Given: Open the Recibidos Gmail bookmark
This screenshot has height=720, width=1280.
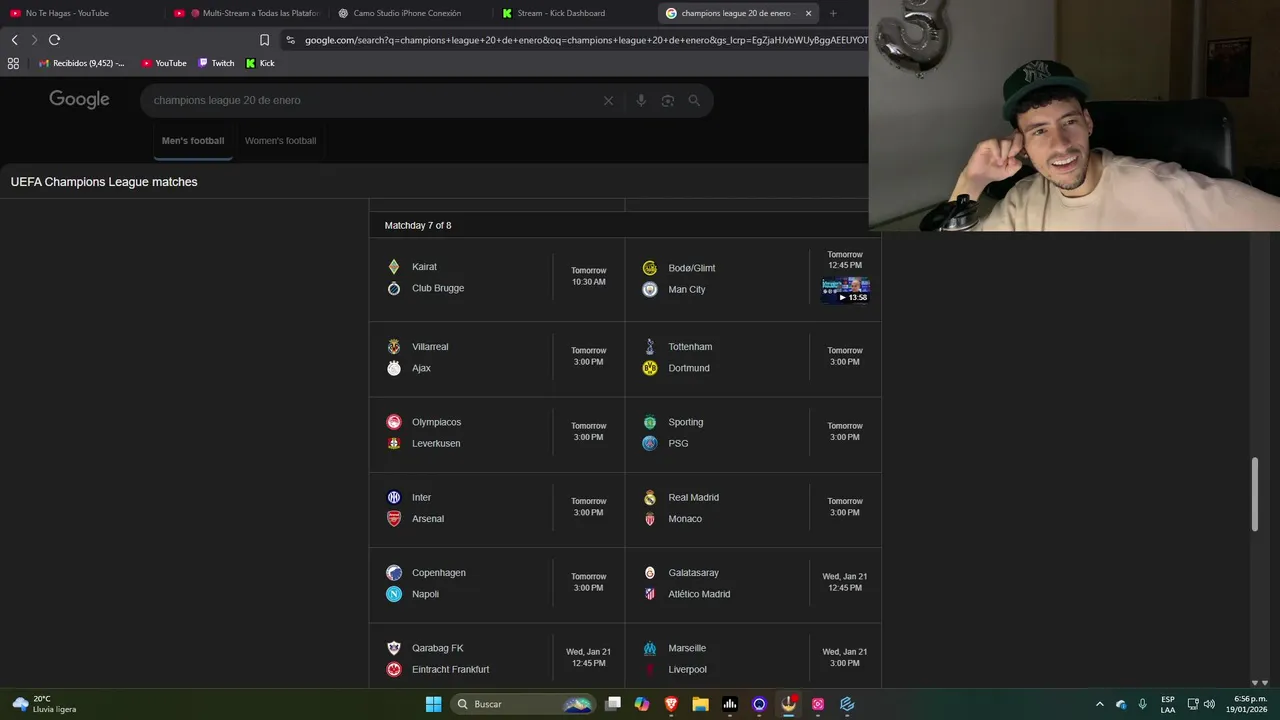Looking at the screenshot, I should (82, 63).
